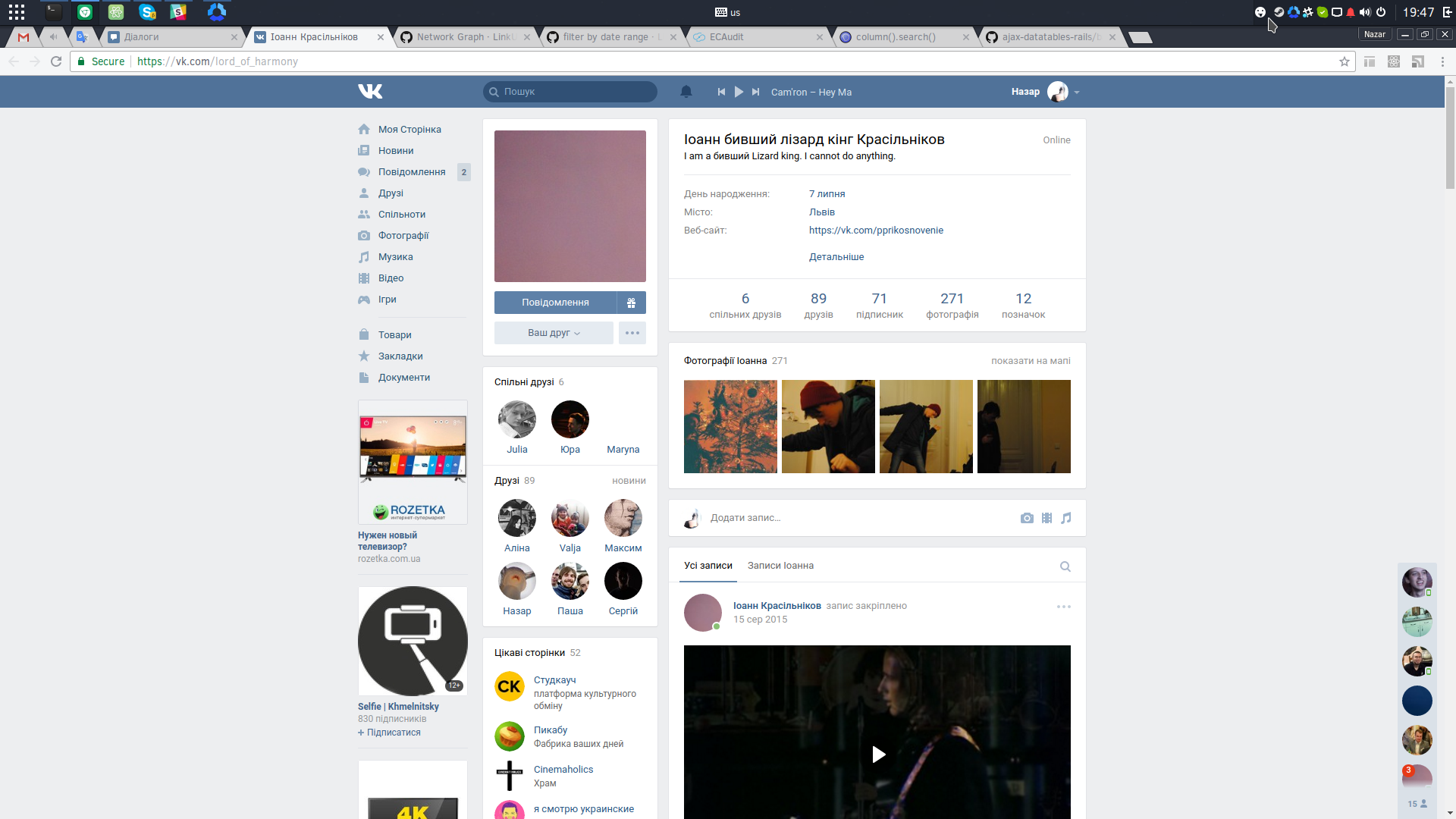Switch to the Діалоги browser tab
The image size is (1456, 819).
click(x=173, y=36)
